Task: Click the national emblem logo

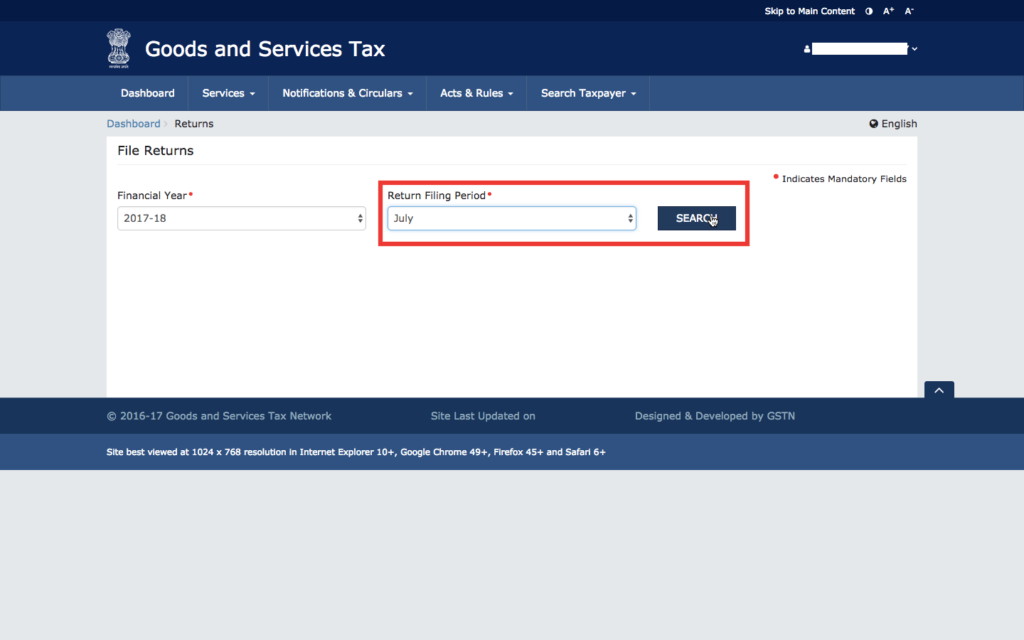Action: (118, 48)
